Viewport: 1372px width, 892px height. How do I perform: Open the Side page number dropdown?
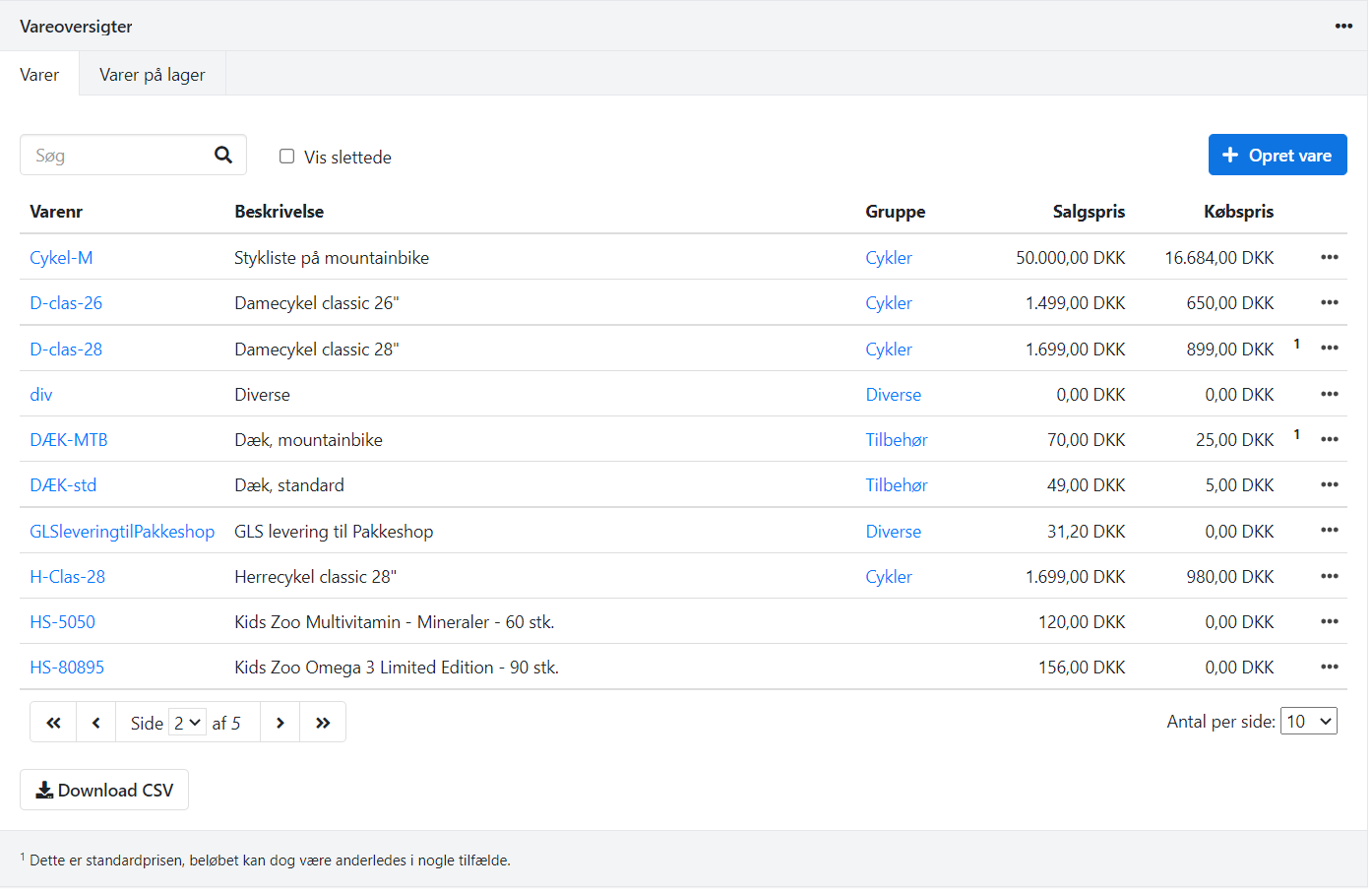pyautogui.click(x=187, y=723)
